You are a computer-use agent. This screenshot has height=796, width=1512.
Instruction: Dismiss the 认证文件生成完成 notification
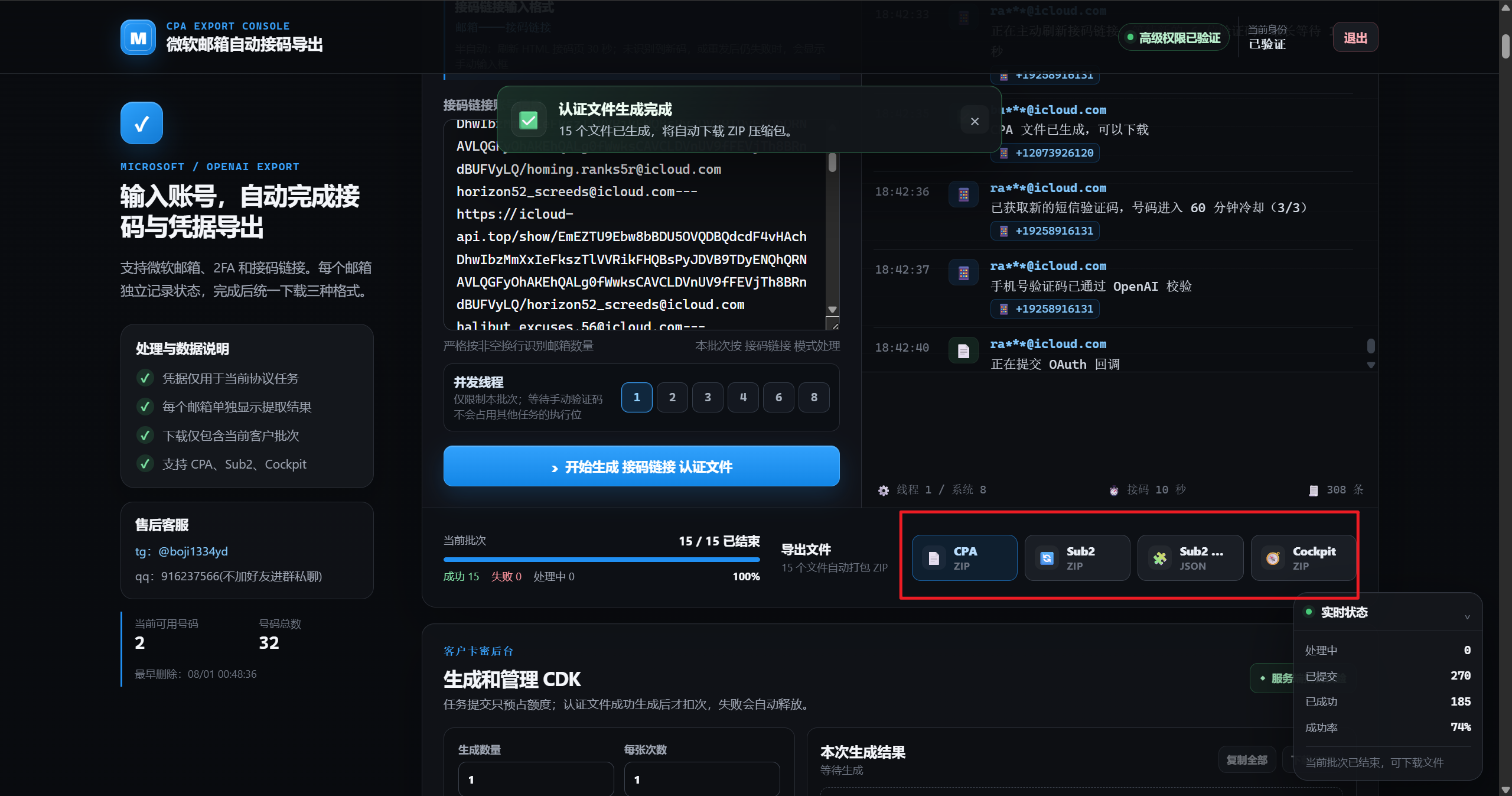(x=975, y=121)
